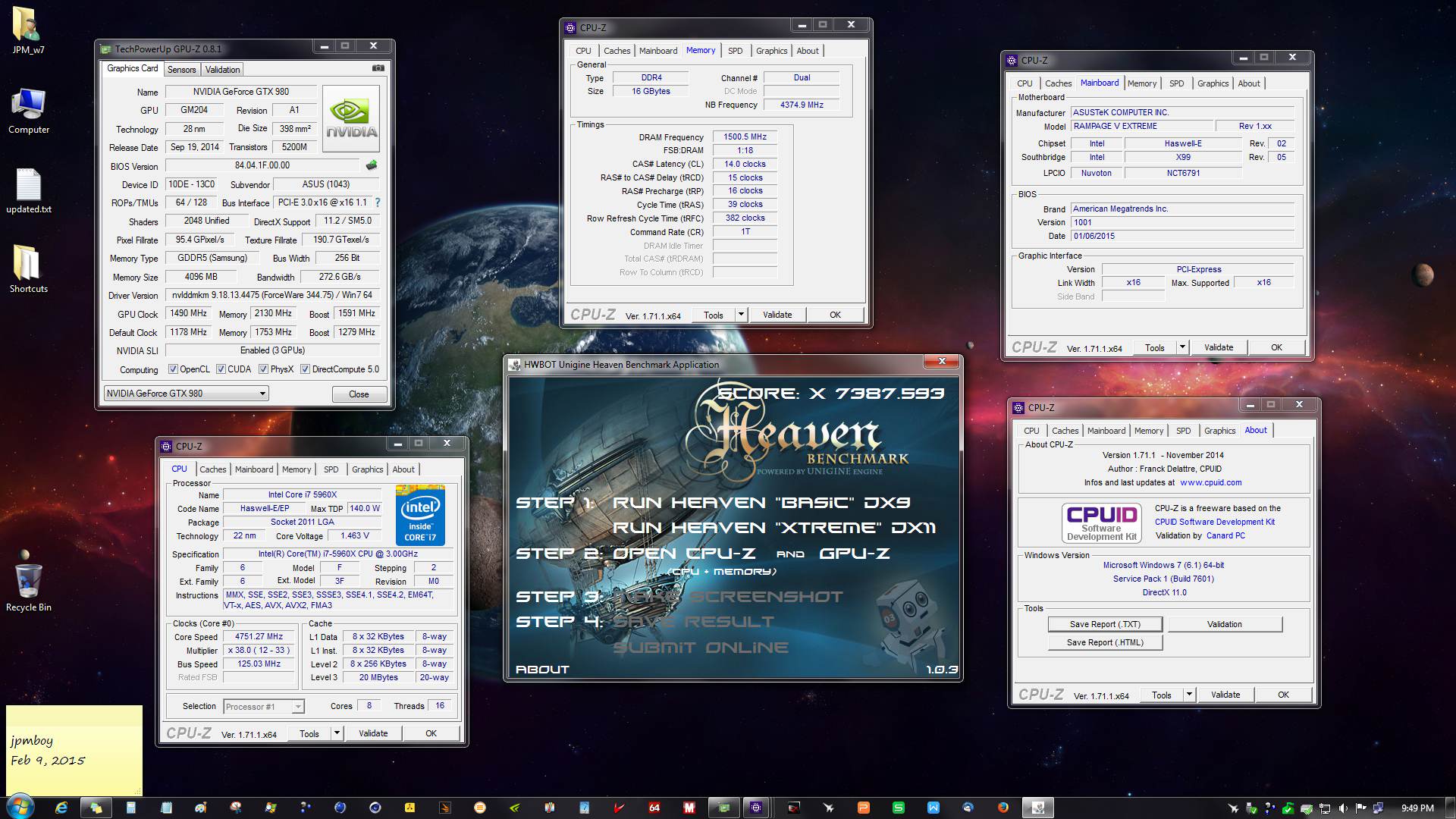Click the taskbar clock showing 9:49 PM

point(1417,808)
